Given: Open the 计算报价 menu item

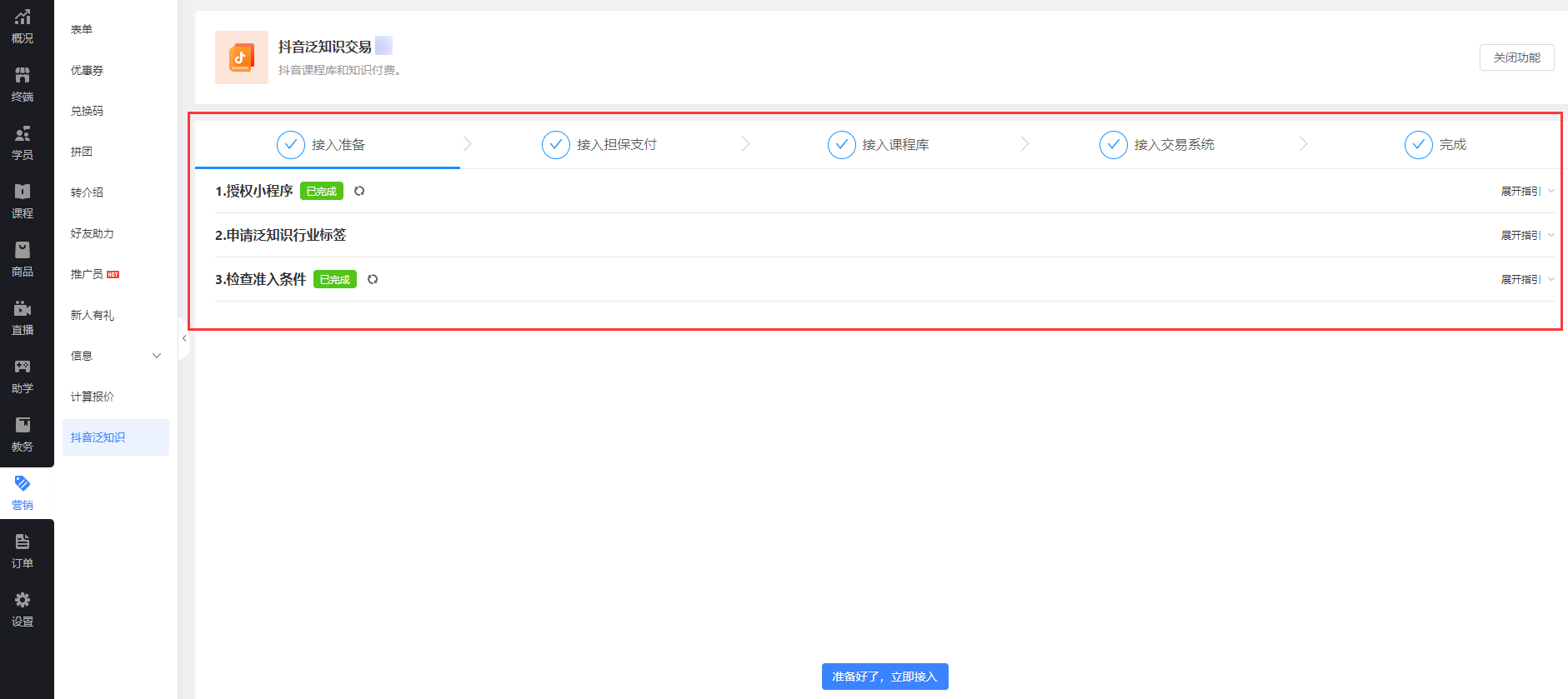Looking at the screenshot, I should click(x=93, y=397).
